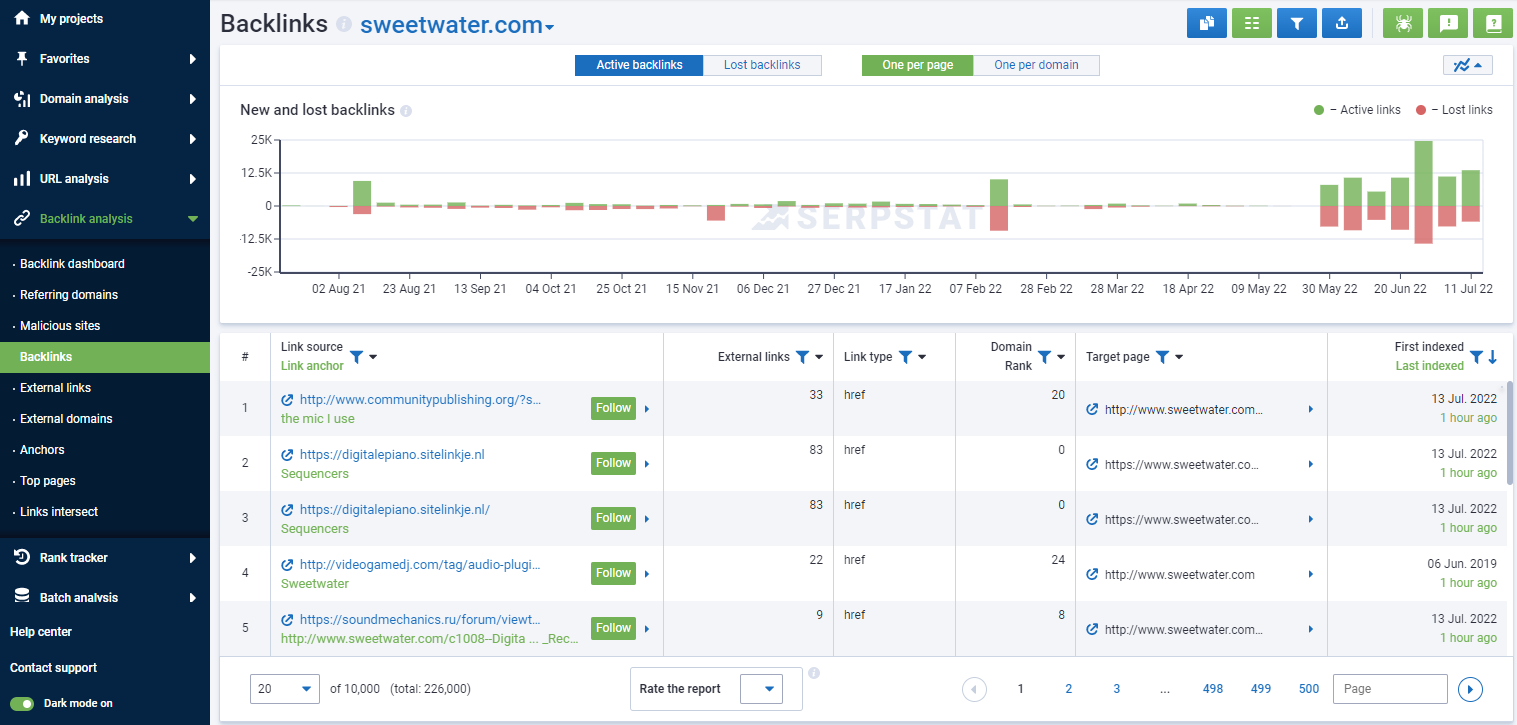
Task: Click Follow badge for communitypublishing.org row
Action: 613,408
